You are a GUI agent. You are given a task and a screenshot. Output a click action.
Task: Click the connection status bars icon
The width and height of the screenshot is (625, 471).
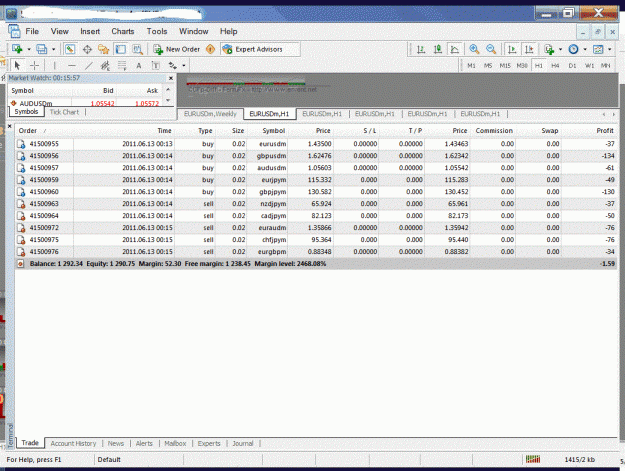pos(533,459)
